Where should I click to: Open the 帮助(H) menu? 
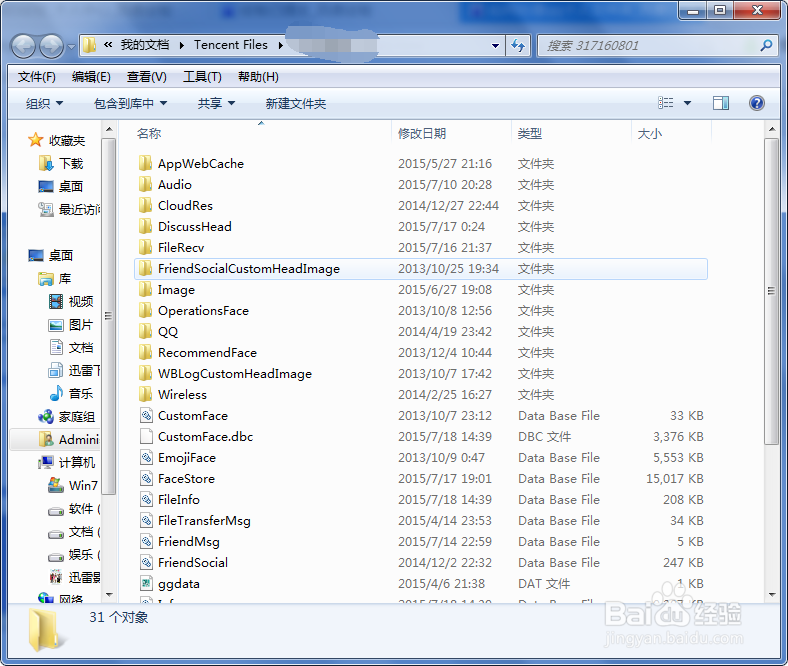pyautogui.click(x=258, y=77)
